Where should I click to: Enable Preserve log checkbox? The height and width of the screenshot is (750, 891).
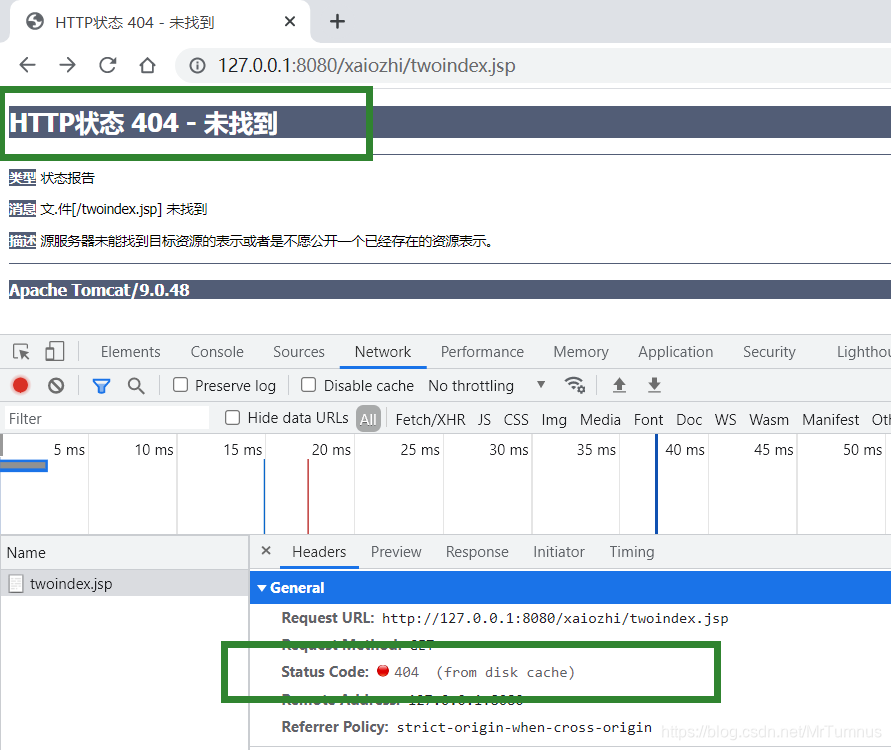click(x=181, y=385)
